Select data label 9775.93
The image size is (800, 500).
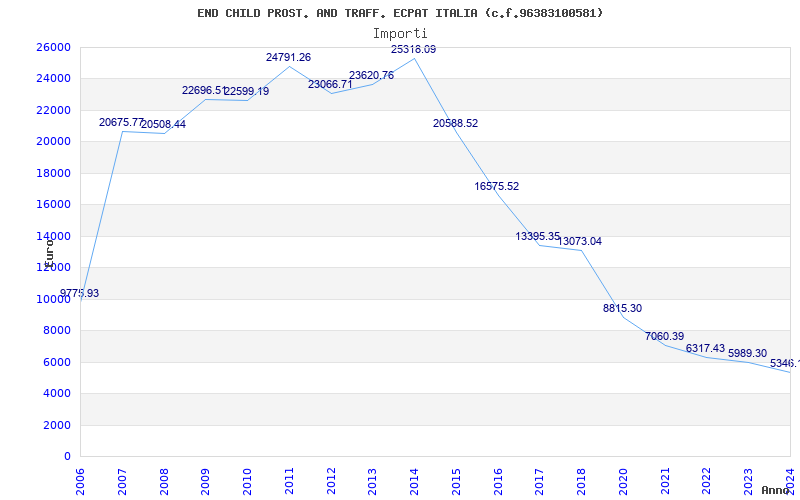[x=80, y=293]
